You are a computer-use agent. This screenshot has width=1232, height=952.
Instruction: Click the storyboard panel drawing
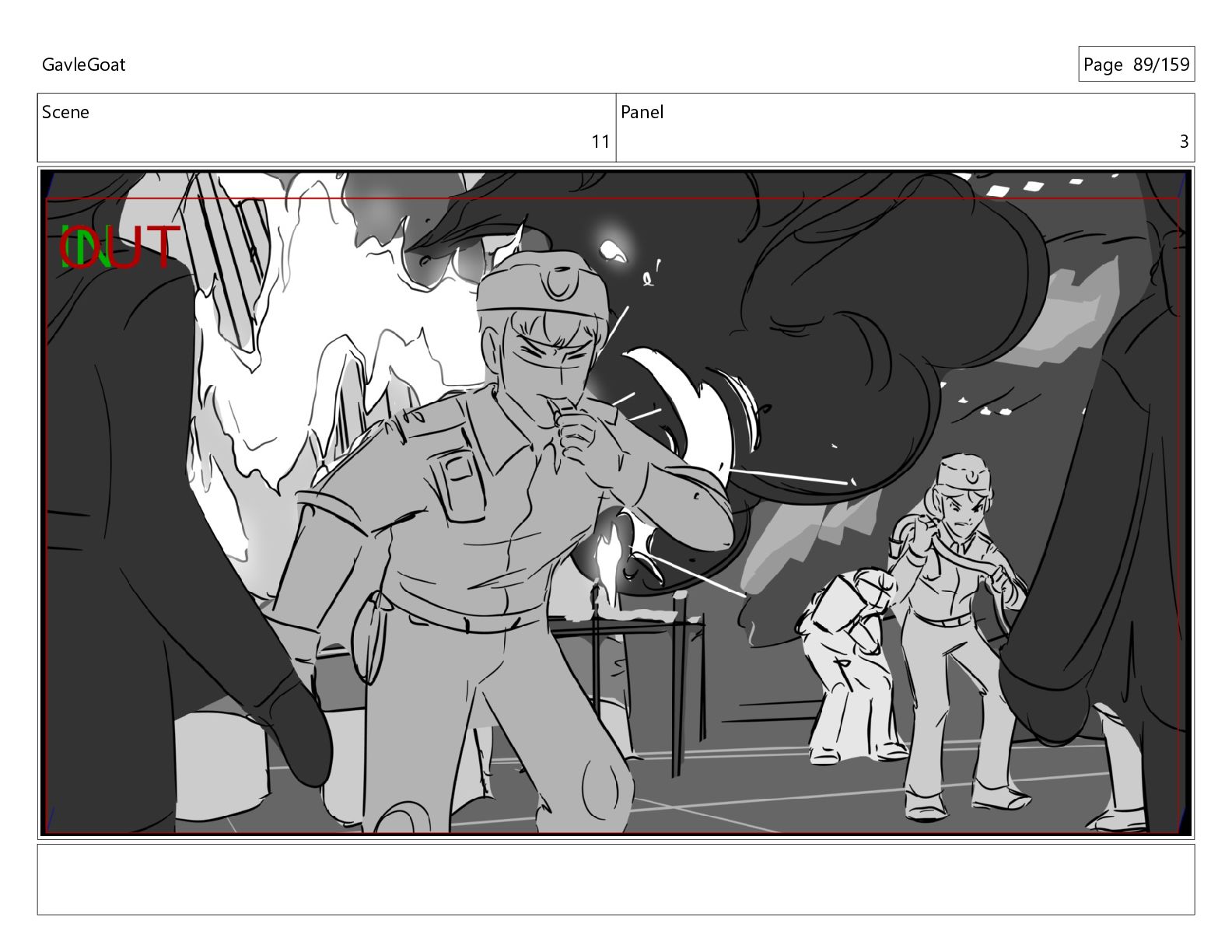point(616,502)
